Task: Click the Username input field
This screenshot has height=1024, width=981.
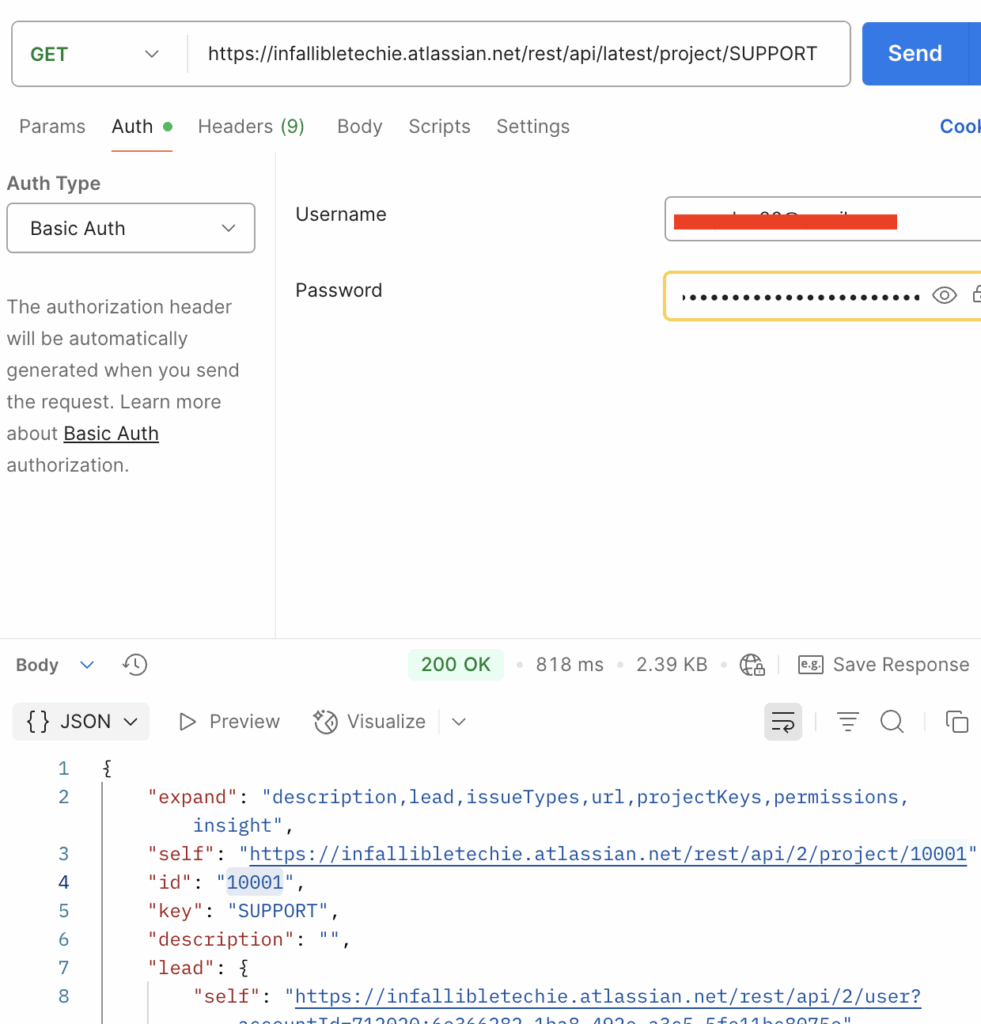Action: pyautogui.click(x=823, y=219)
